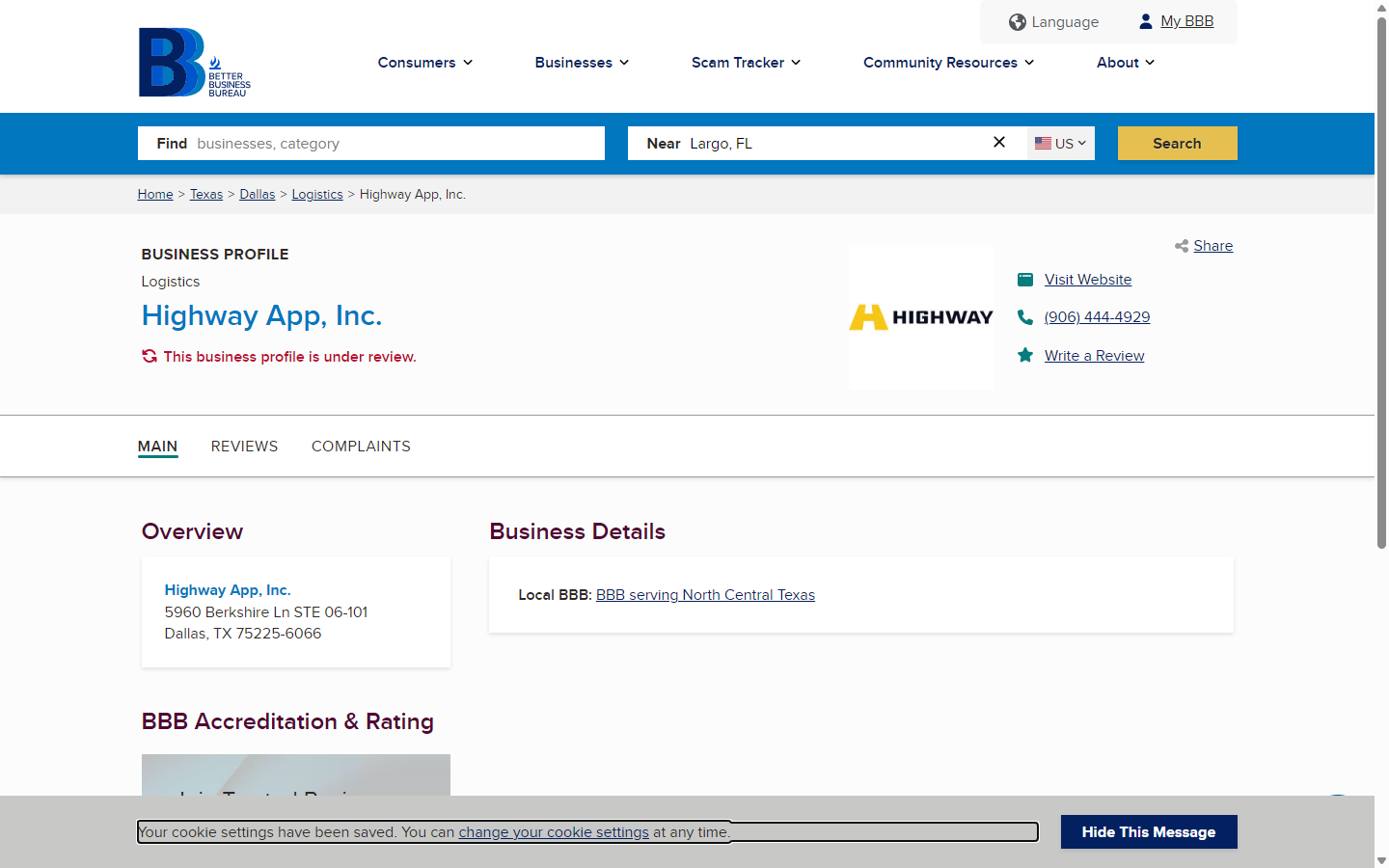Click the 'Dallas, TX 75225-6066' address line
The height and width of the screenshot is (868, 1389).
(243, 634)
